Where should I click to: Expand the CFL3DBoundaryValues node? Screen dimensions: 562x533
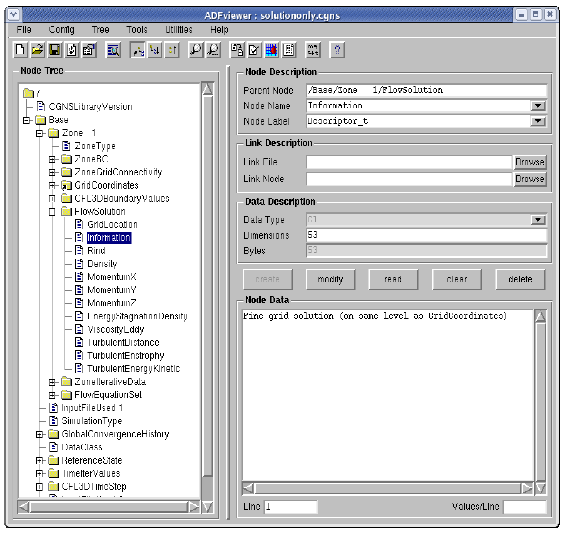click(x=52, y=199)
